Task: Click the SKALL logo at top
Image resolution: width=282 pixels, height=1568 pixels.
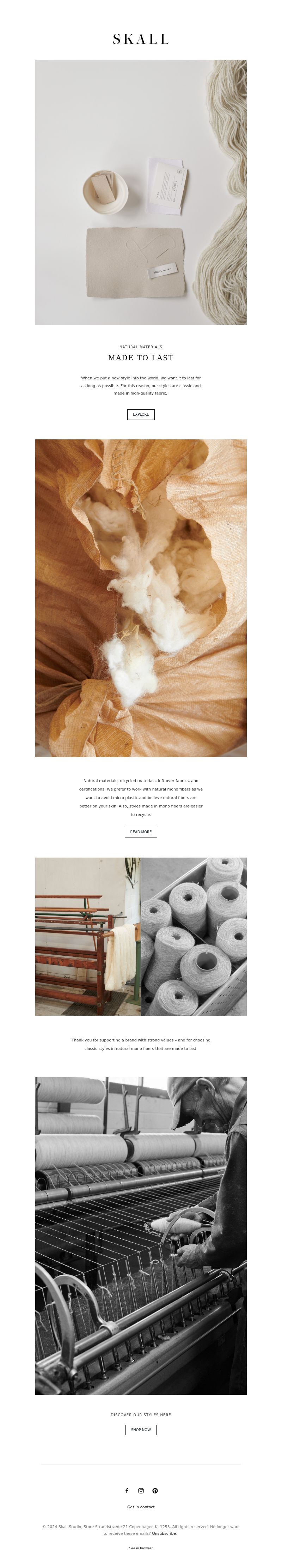Action: [x=141, y=39]
